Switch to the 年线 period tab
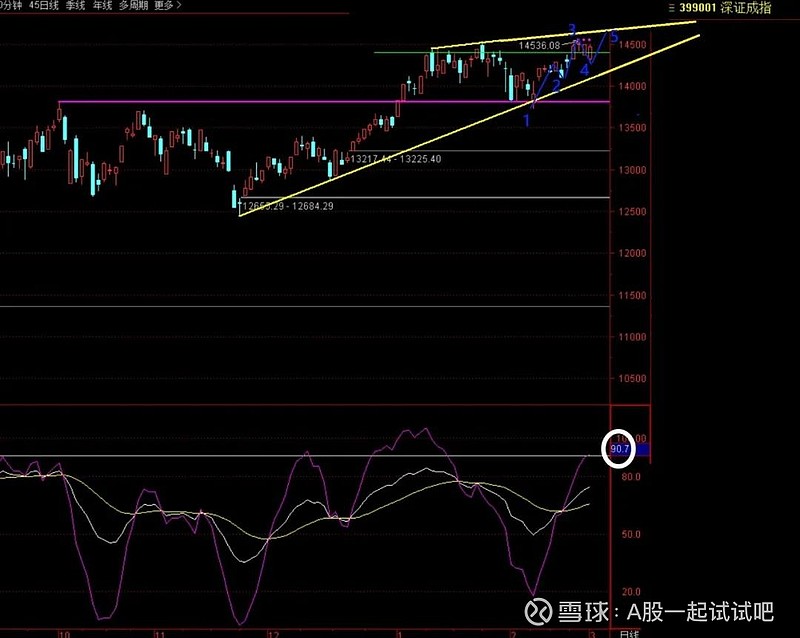 [x=103, y=6]
